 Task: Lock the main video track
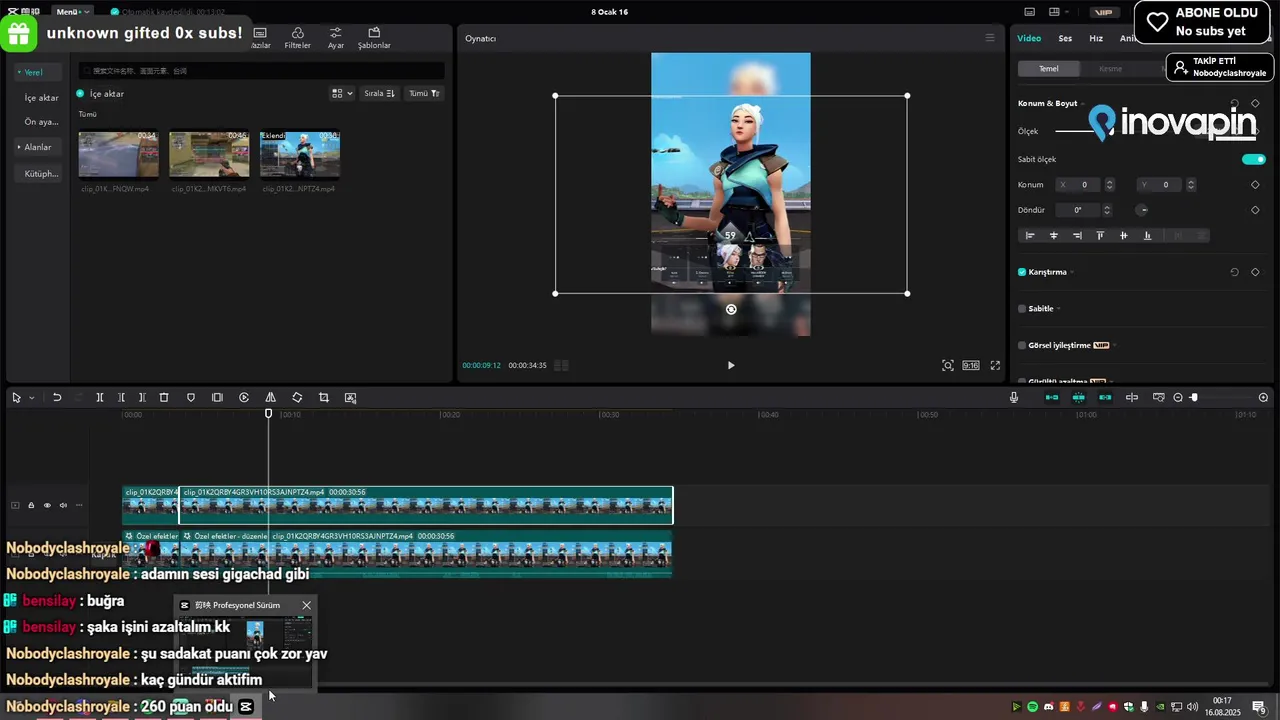pos(31,505)
